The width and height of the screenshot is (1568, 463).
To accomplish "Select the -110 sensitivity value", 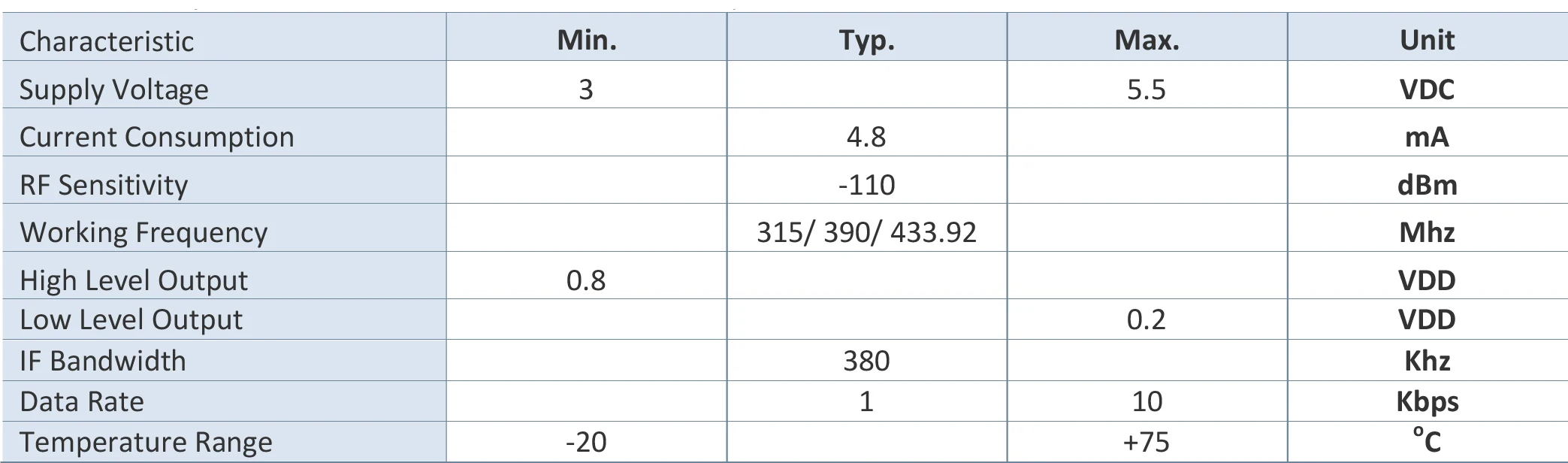I will point(866,185).
